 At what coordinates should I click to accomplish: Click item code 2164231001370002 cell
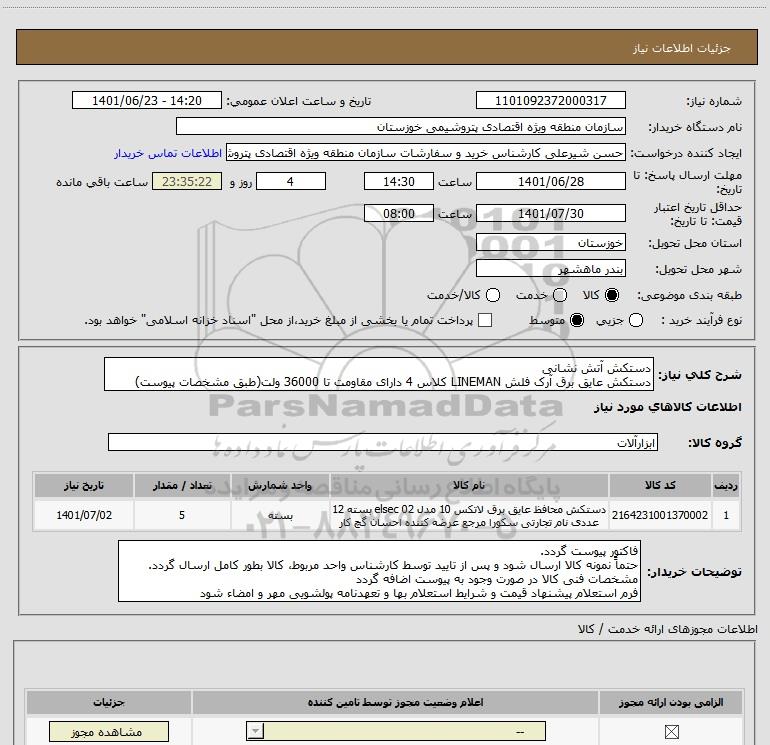coord(660,515)
